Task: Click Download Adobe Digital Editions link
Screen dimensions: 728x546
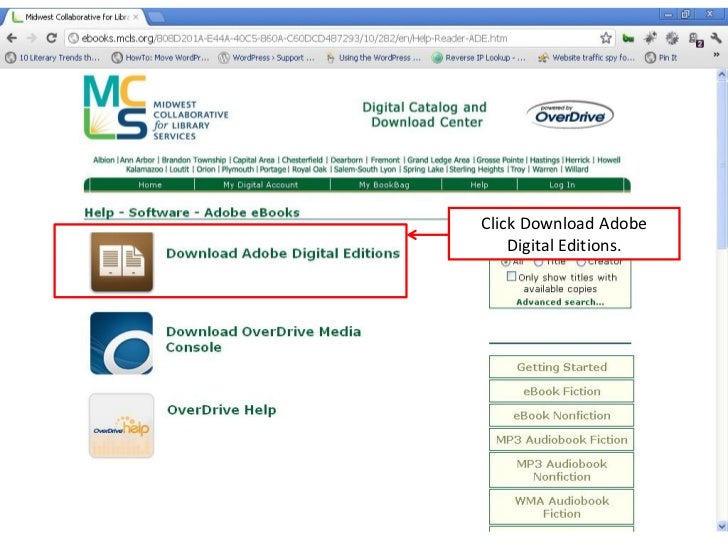Action: (283, 253)
